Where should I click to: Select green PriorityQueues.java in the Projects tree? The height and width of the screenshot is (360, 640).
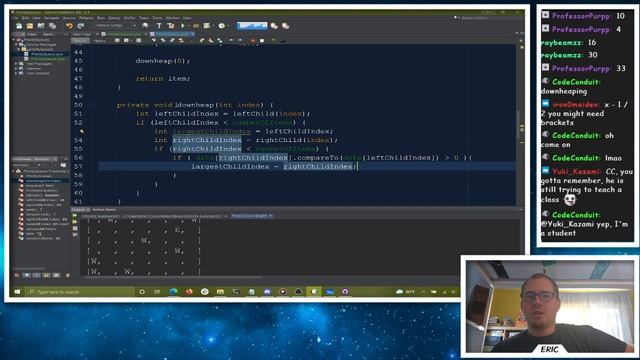coord(48,59)
